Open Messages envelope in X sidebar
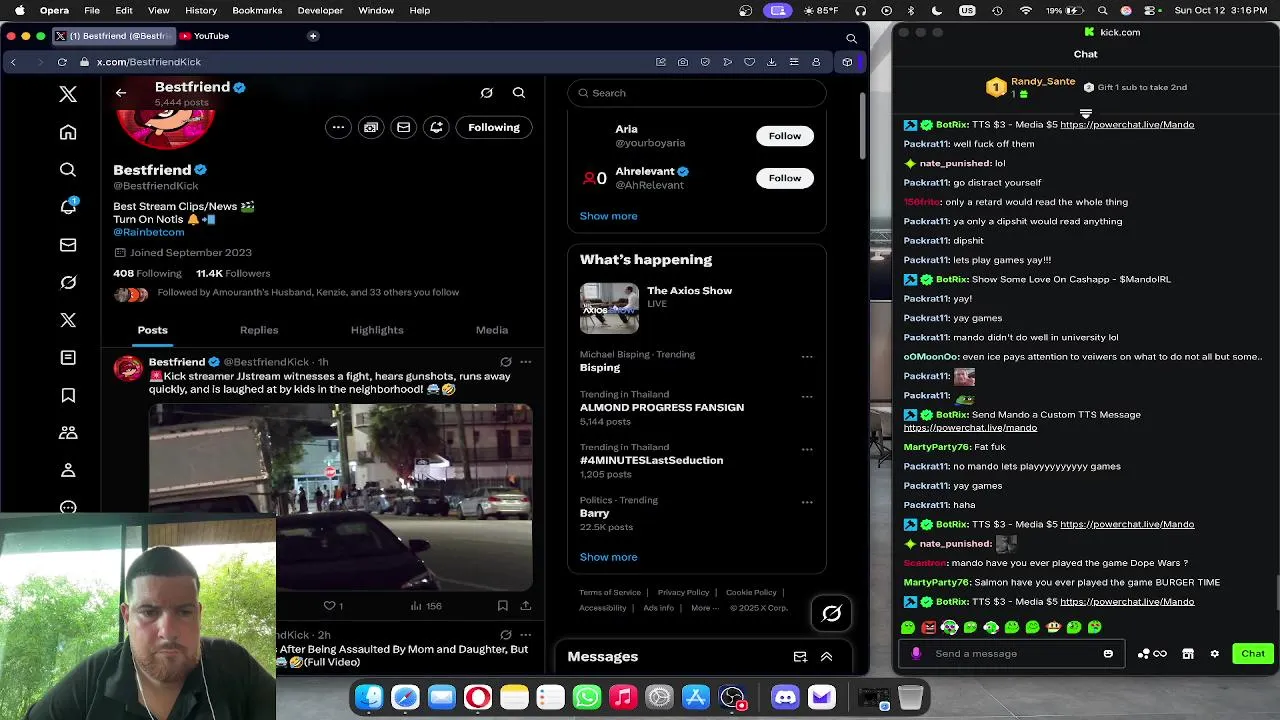This screenshot has width=1280, height=720. coord(68,245)
